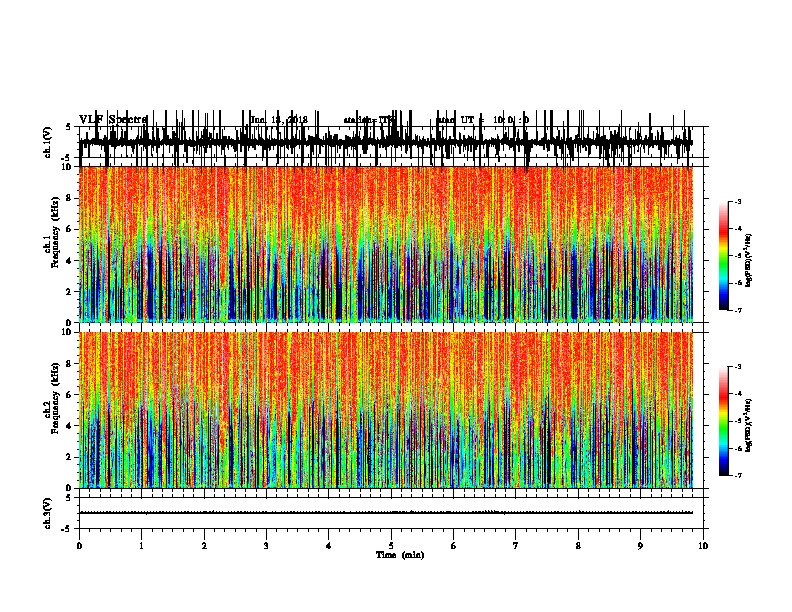Click the '6' kHz tick on ch.2 frequency axis
This screenshot has width=792, height=612.
pyautogui.click(x=69, y=394)
